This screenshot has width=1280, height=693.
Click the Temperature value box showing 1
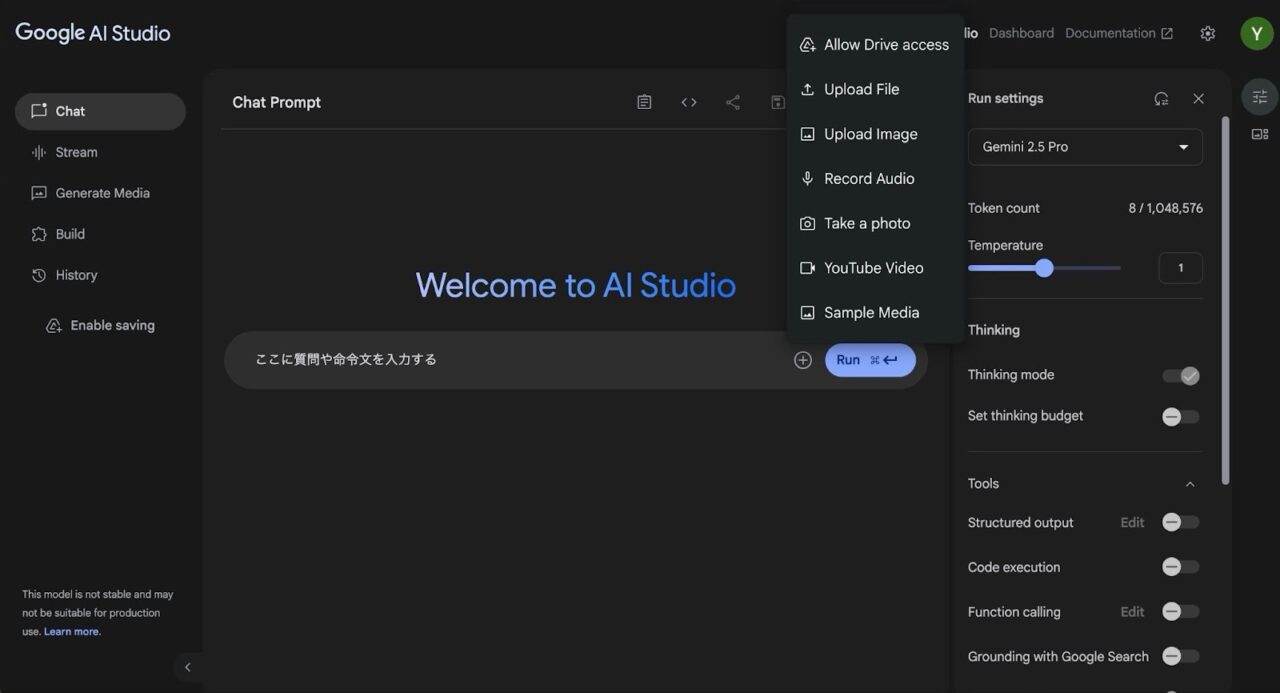pyautogui.click(x=1181, y=268)
